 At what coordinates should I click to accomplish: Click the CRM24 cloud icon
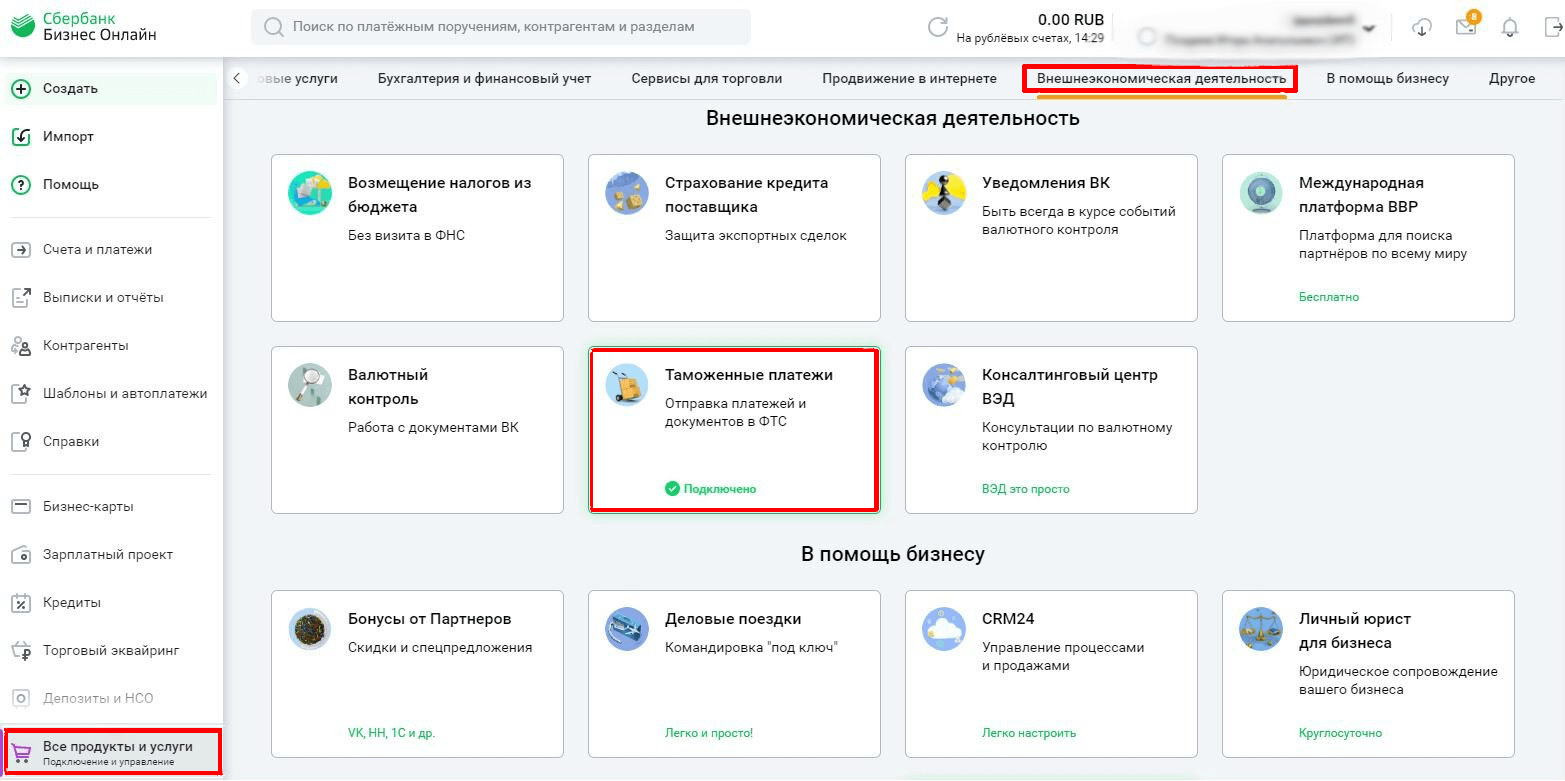(944, 629)
